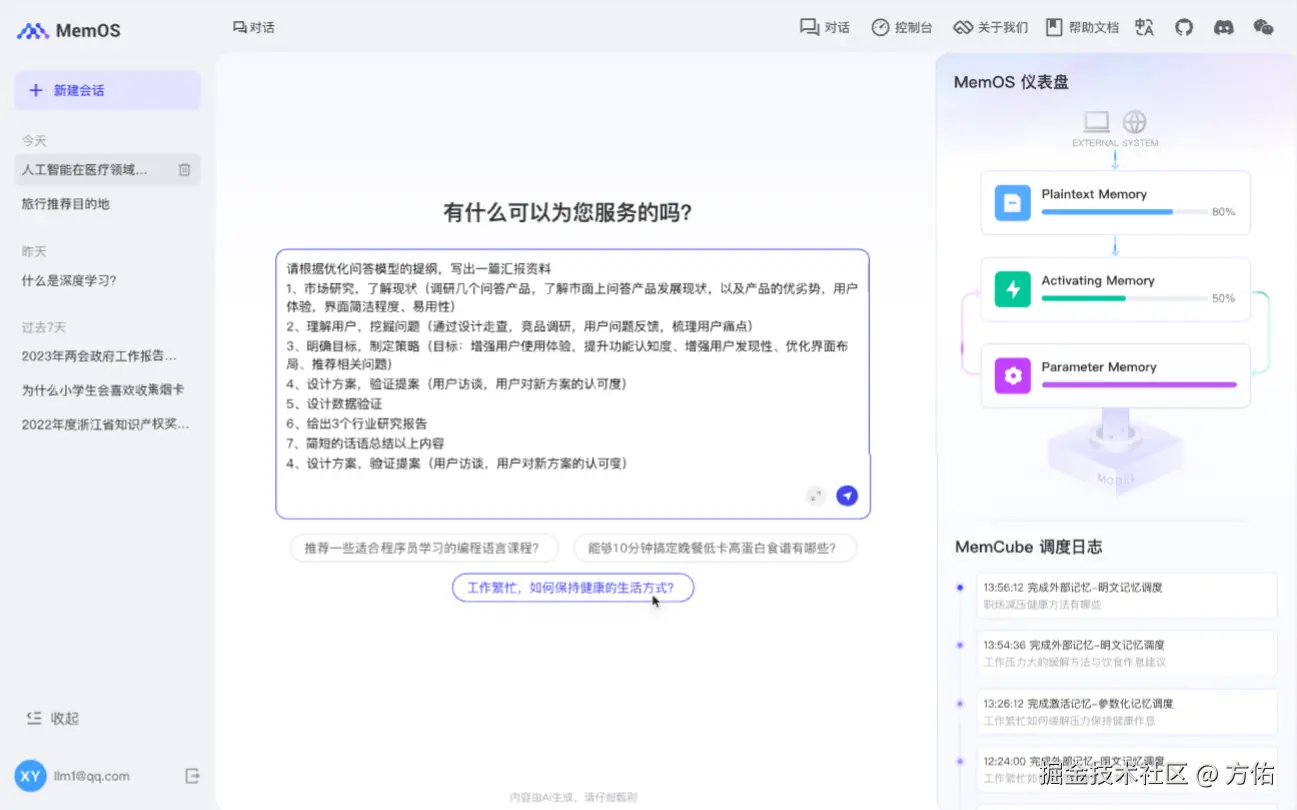Open 对话 in the top navigation
This screenshot has height=810, width=1297.
824,27
